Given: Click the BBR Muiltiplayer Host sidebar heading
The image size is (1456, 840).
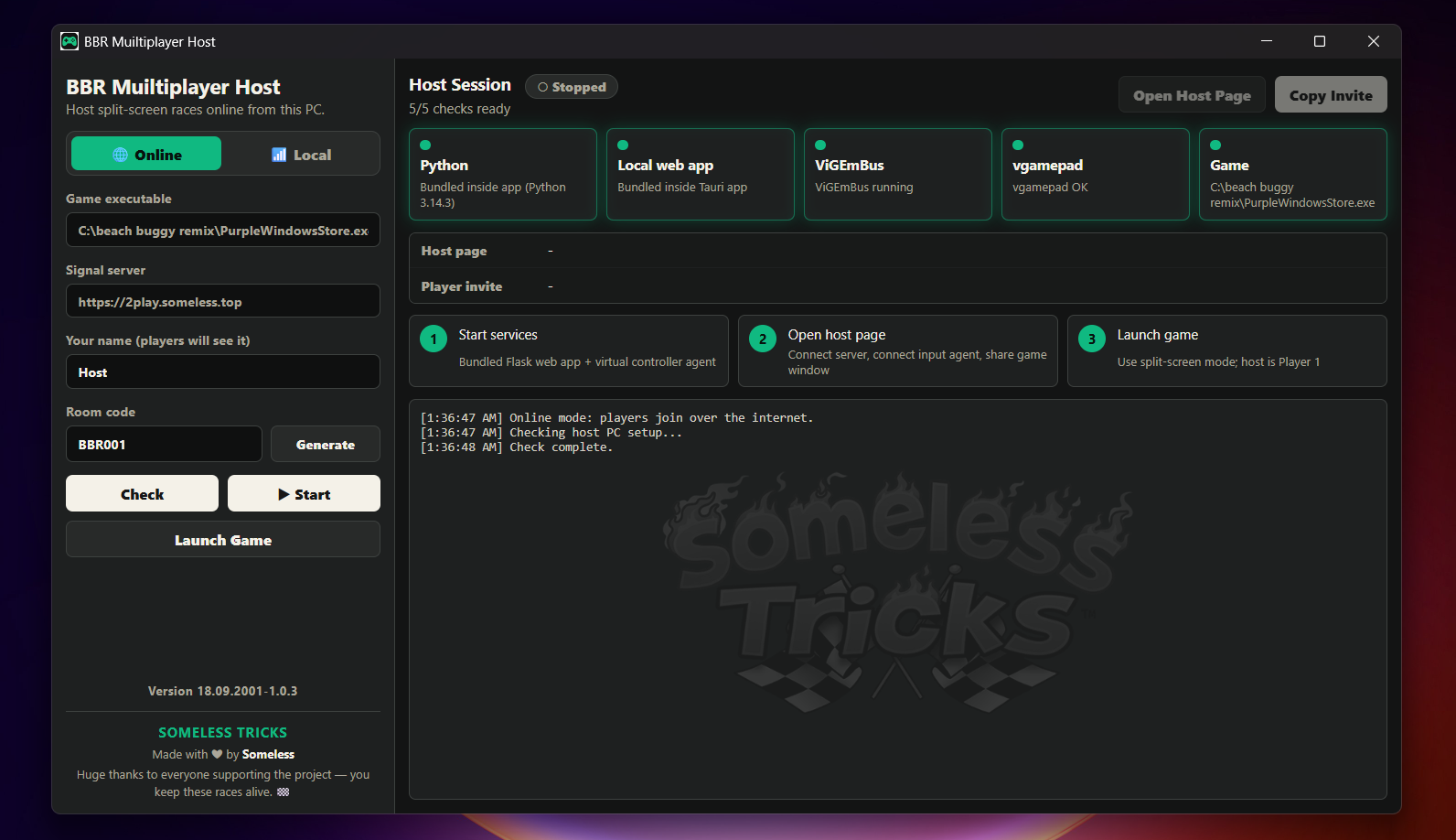Looking at the screenshot, I should tap(173, 87).
